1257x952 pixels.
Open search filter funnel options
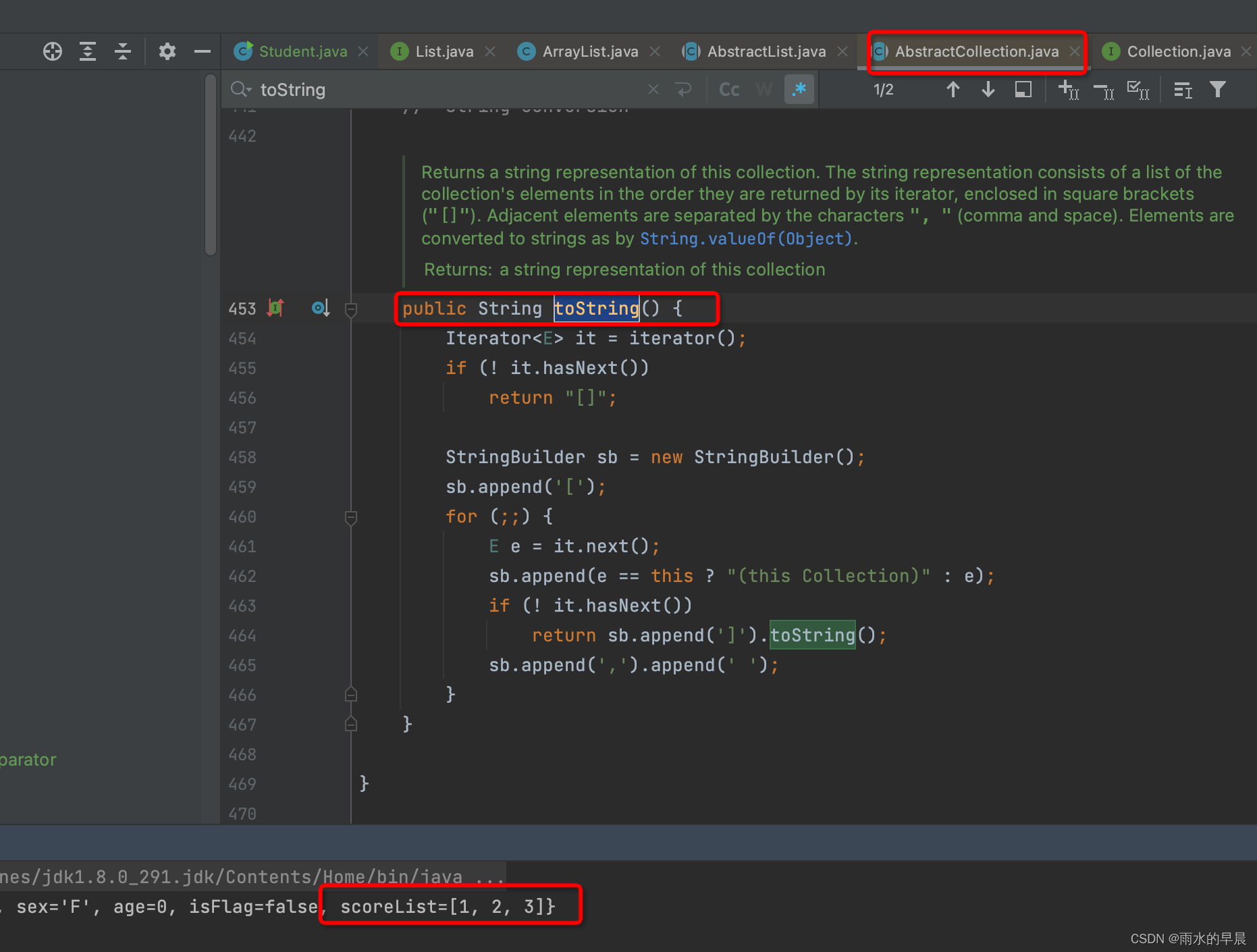(x=1218, y=89)
